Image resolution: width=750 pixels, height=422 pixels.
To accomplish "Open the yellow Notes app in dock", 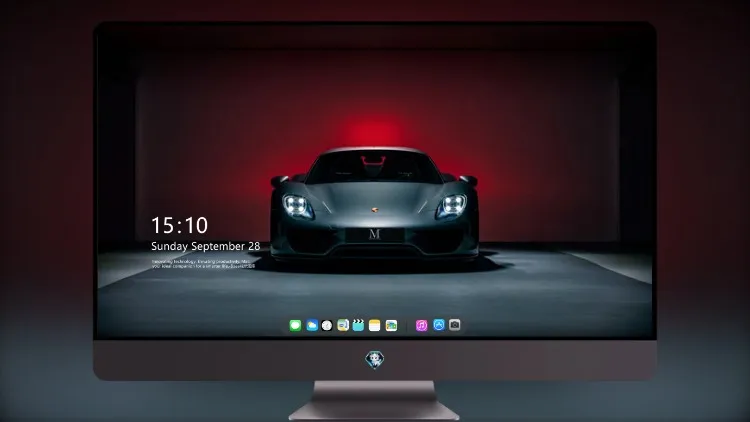I will [375, 325].
